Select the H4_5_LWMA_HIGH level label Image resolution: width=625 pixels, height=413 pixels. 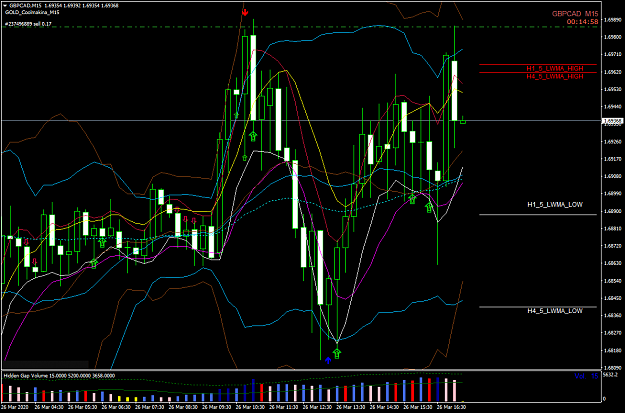point(554,77)
